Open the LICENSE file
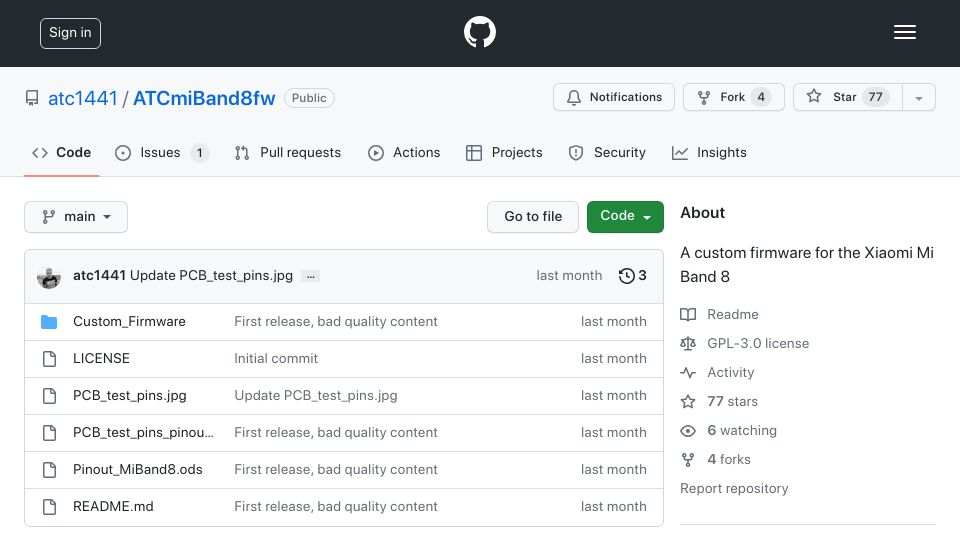This screenshot has width=960, height=540. pos(101,359)
